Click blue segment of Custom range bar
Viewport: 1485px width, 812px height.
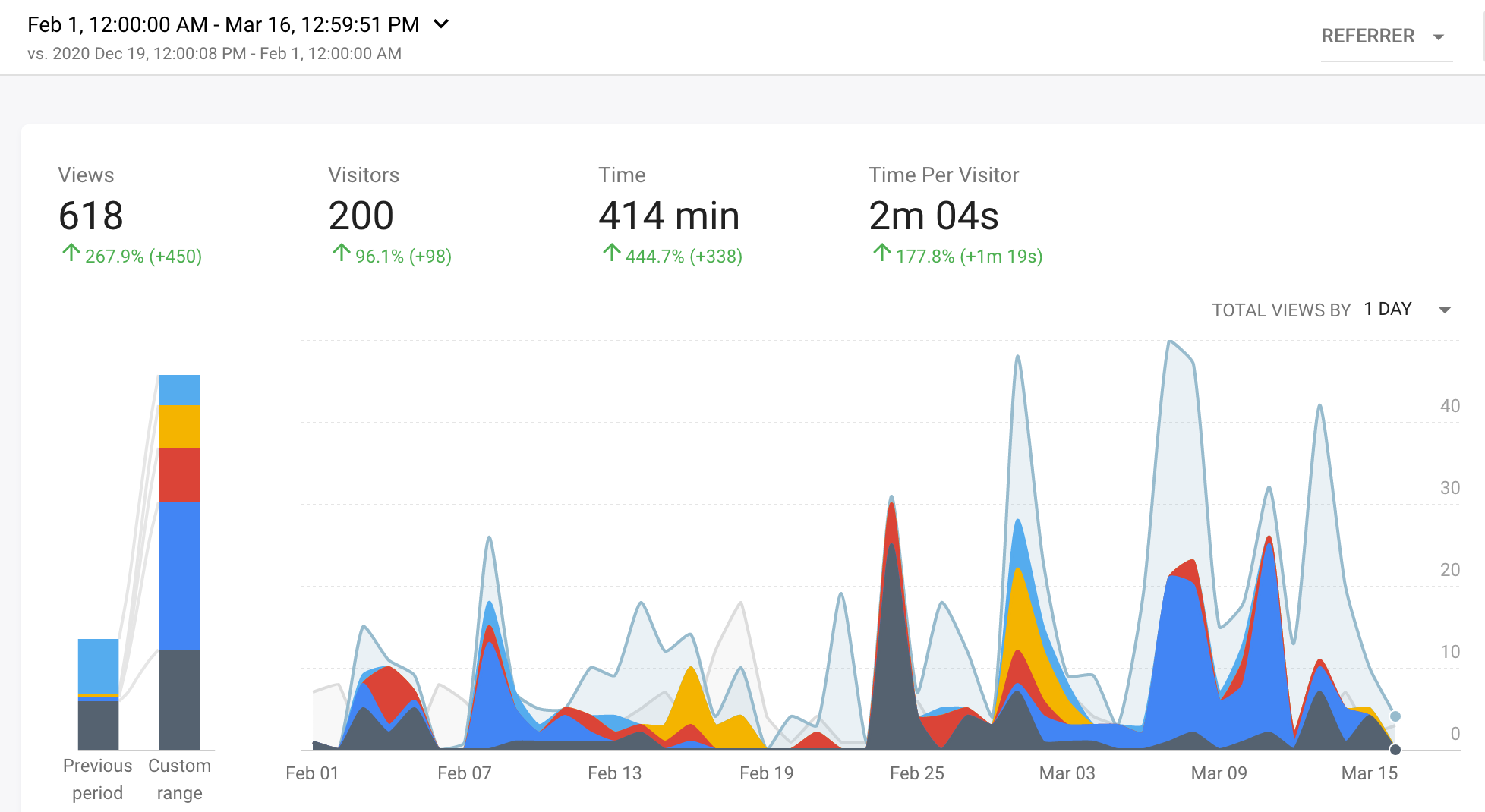click(179, 576)
